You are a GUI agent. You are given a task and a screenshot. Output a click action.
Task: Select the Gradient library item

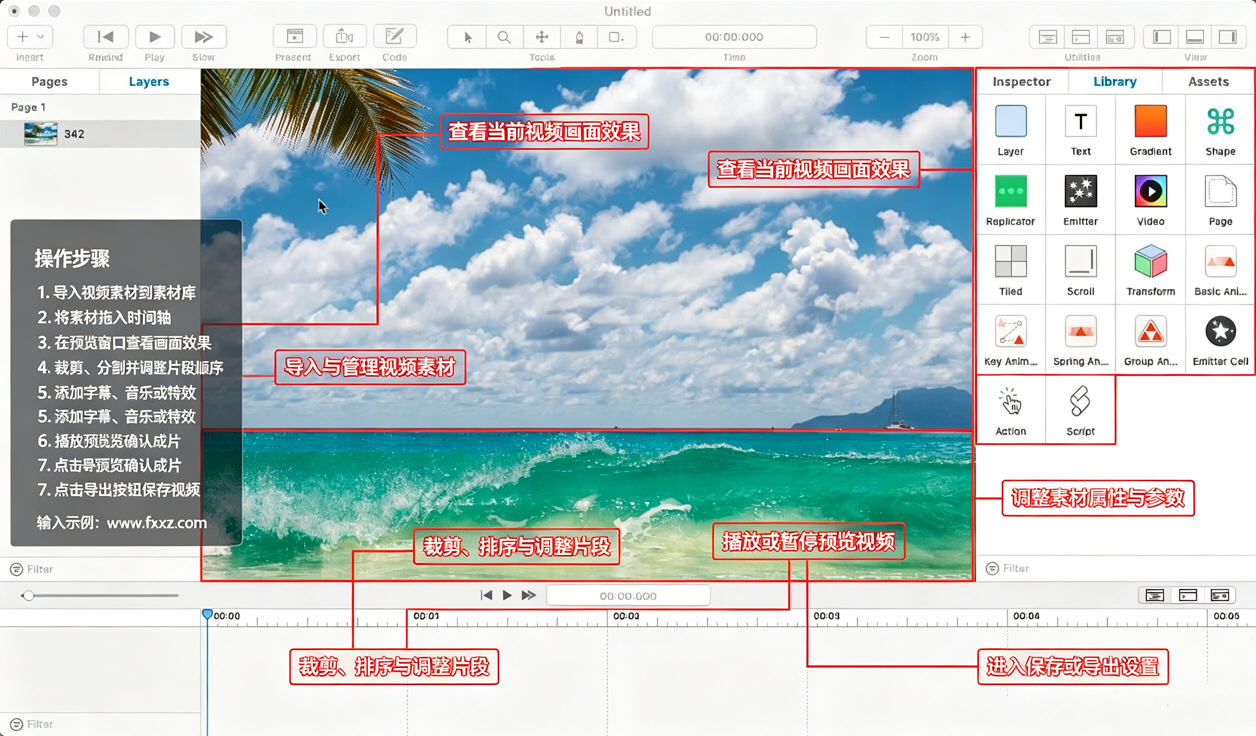click(x=1150, y=130)
